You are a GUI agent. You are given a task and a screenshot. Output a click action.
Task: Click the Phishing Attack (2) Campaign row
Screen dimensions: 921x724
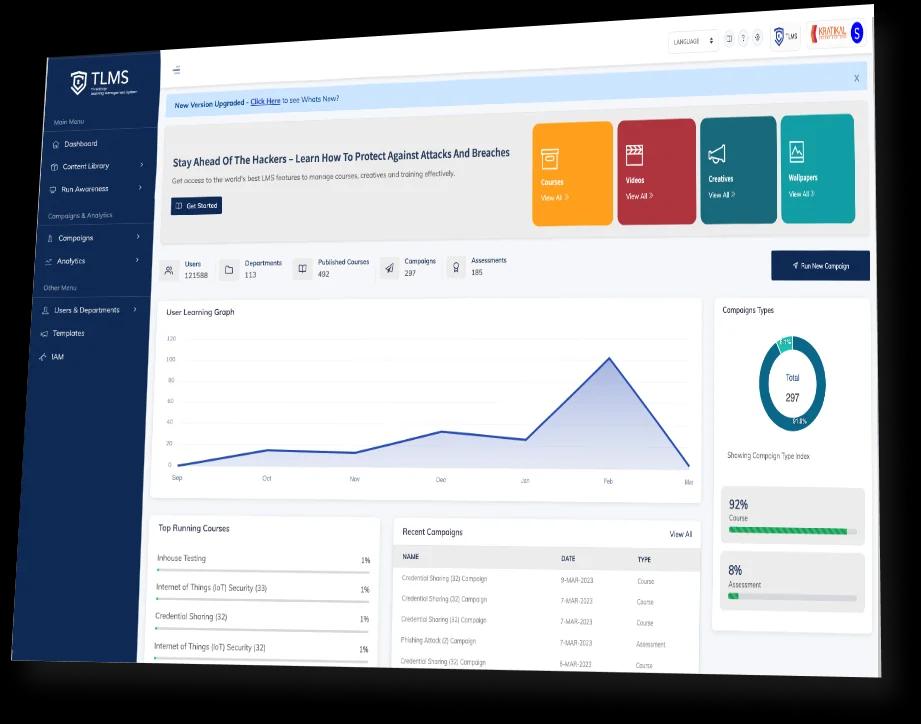coord(546,642)
